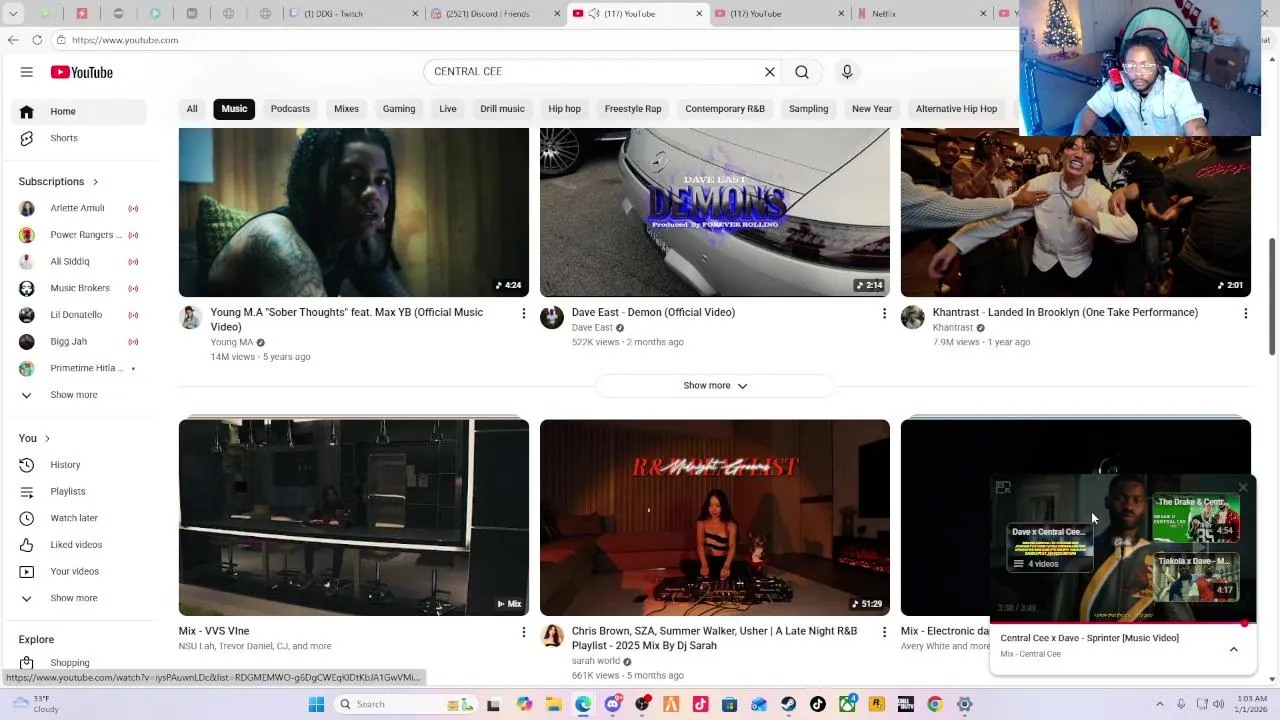Open Young M.A Sober Thoughts thumbnail
The image size is (1280, 720).
coord(354,212)
